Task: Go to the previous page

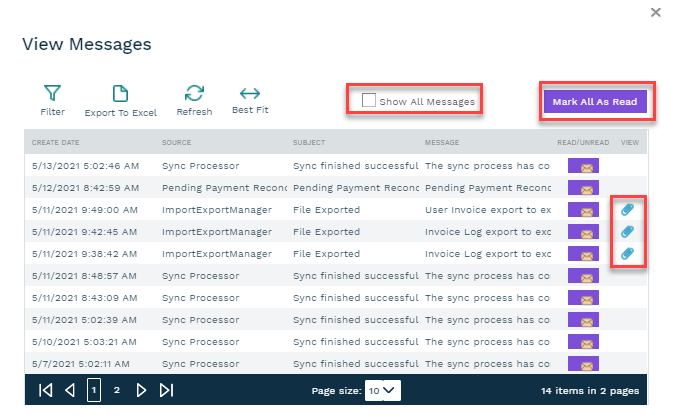Action: (70, 390)
